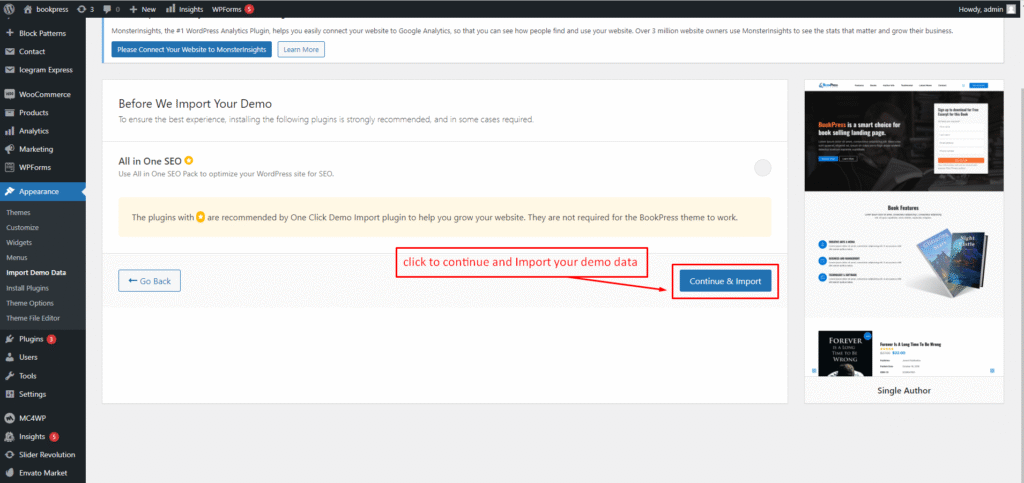
Task: Click the plus New icon
Action: tap(133, 9)
